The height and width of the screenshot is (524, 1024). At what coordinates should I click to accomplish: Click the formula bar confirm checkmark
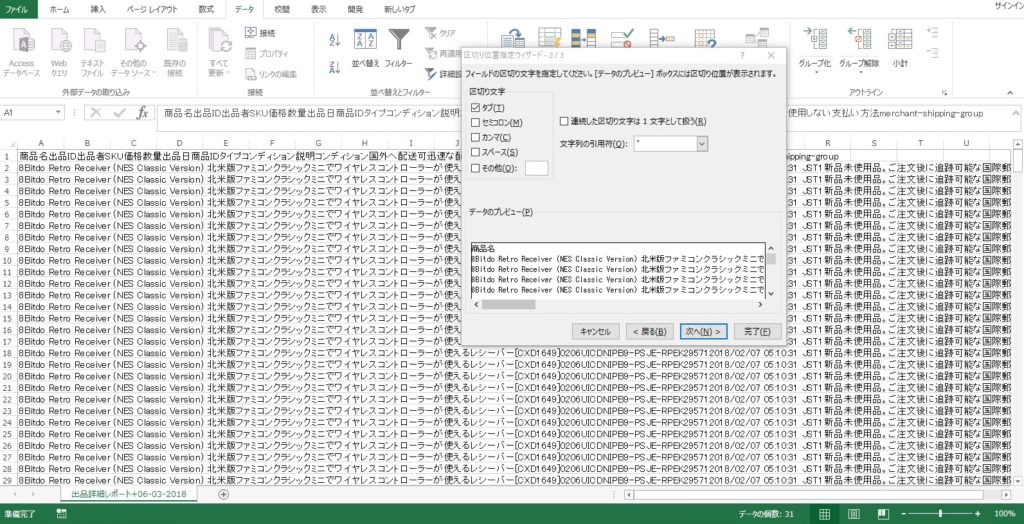[x=120, y=113]
